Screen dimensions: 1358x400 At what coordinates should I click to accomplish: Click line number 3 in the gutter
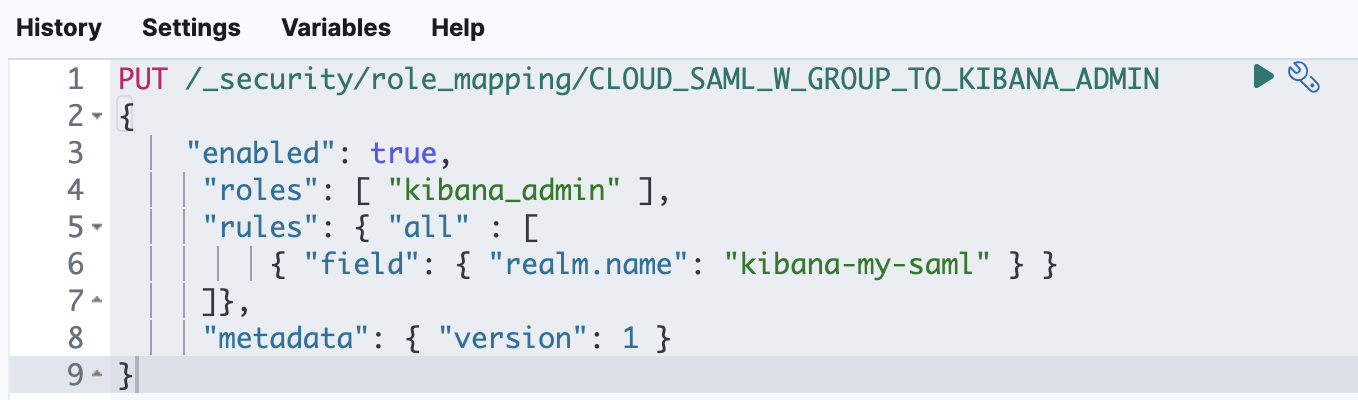tap(76, 153)
